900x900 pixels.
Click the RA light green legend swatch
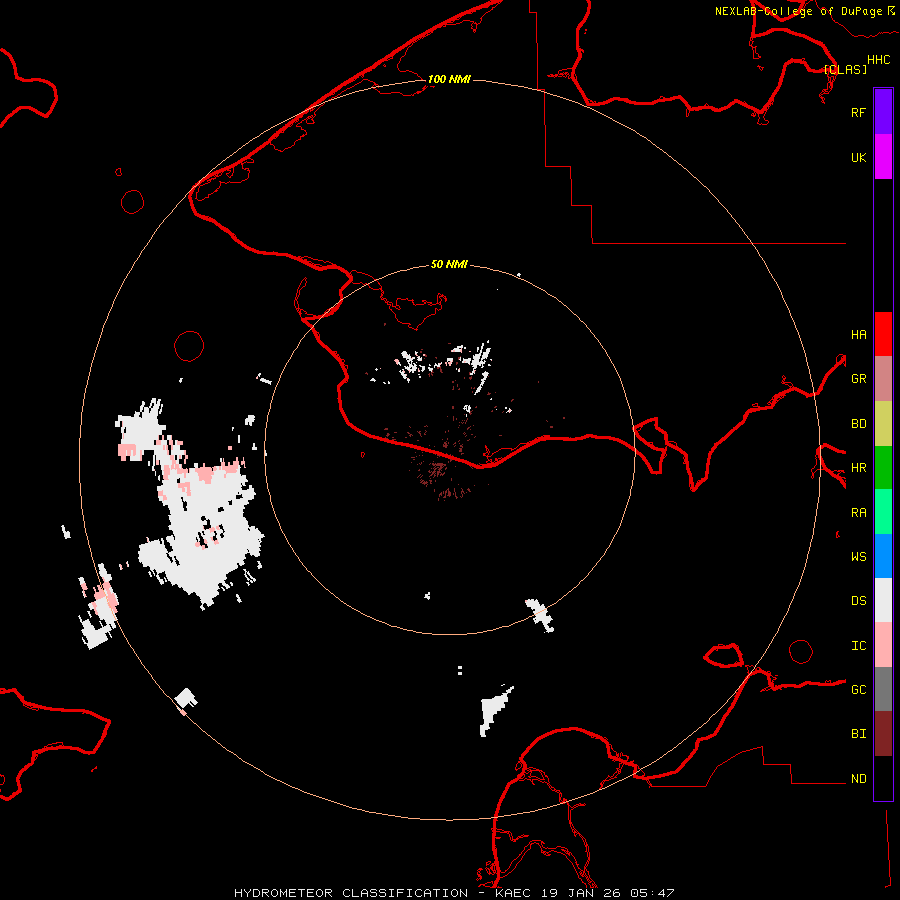(883, 512)
